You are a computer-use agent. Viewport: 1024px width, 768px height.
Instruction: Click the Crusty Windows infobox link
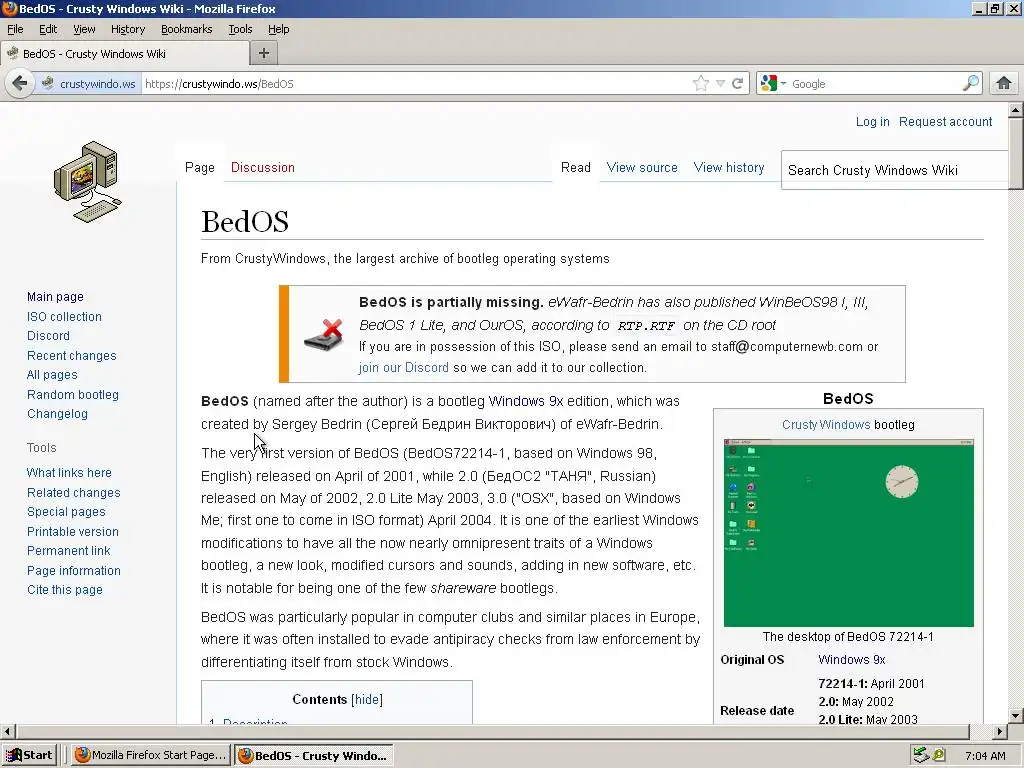pyautogui.click(x=826, y=424)
